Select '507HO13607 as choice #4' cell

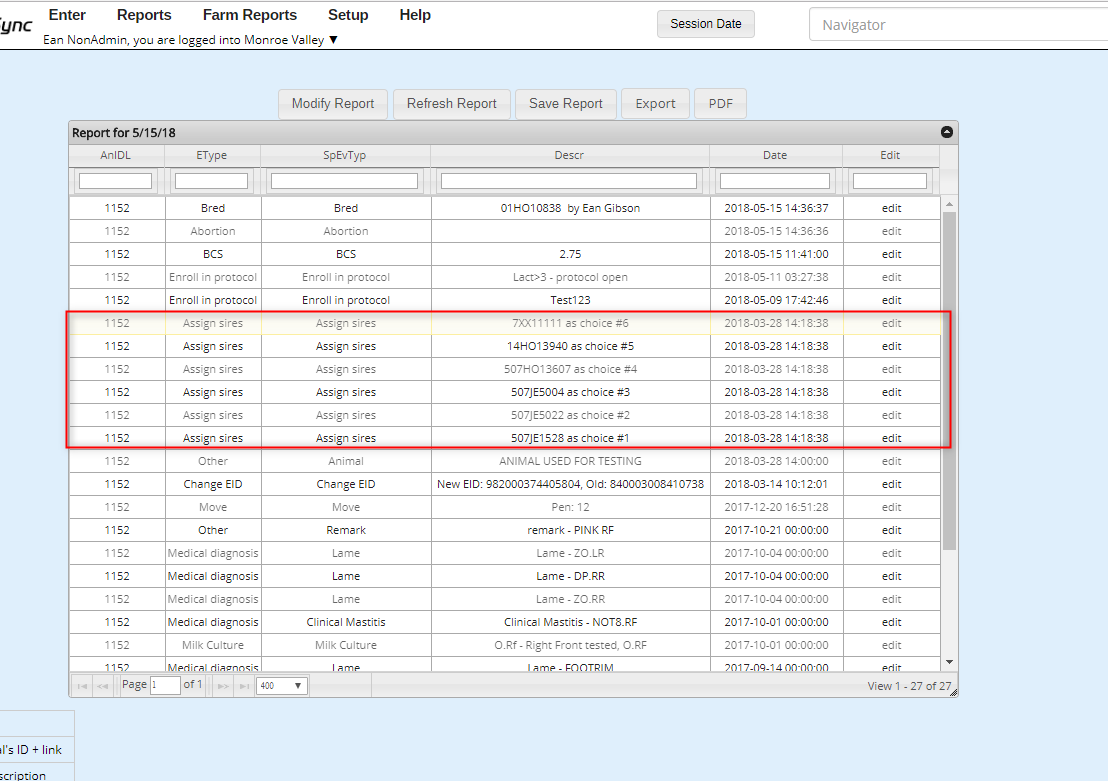click(570, 369)
